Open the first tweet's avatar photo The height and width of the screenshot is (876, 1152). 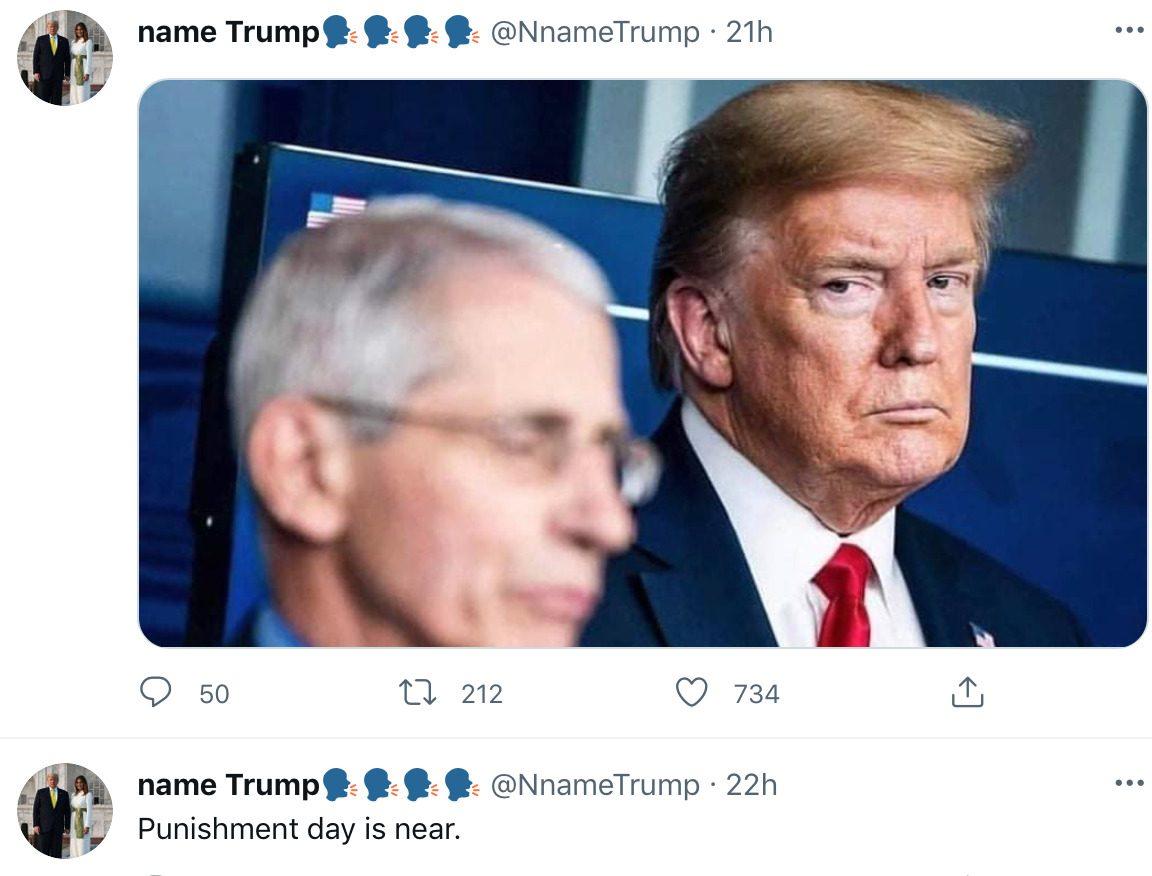[65, 58]
